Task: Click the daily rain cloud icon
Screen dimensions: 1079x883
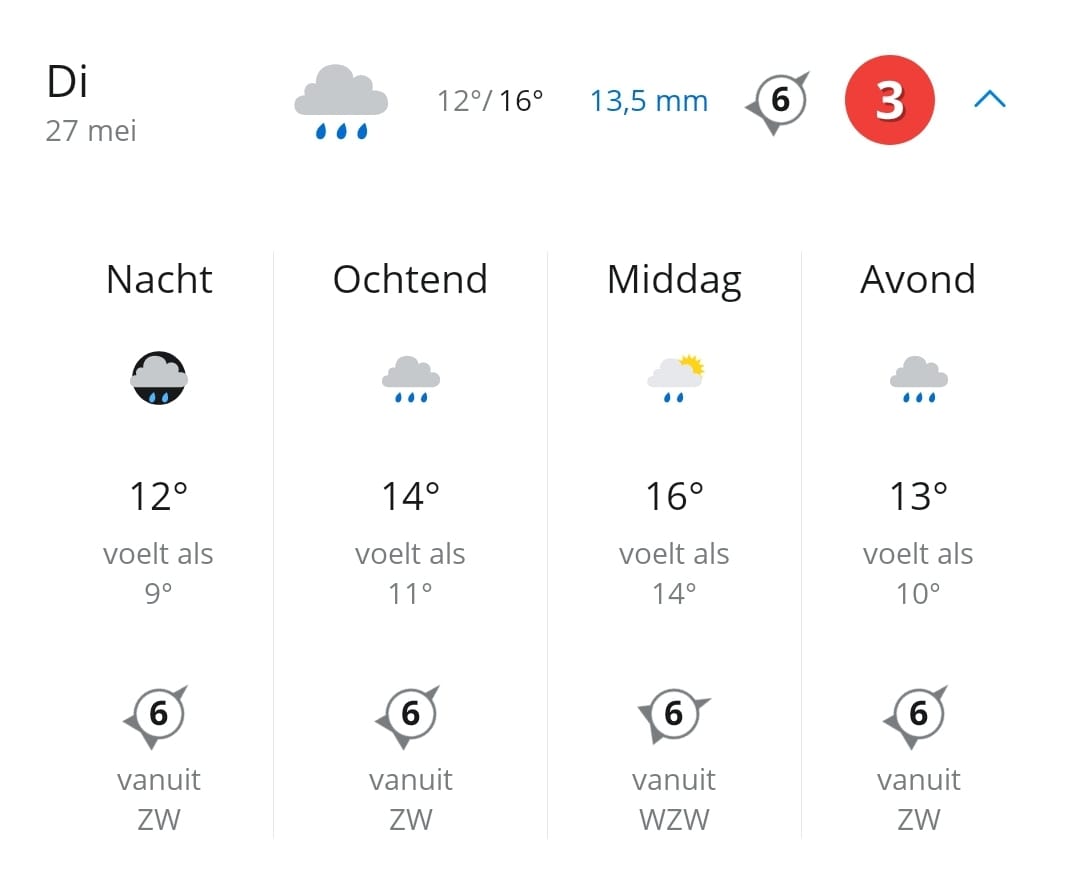Action: tap(341, 102)
